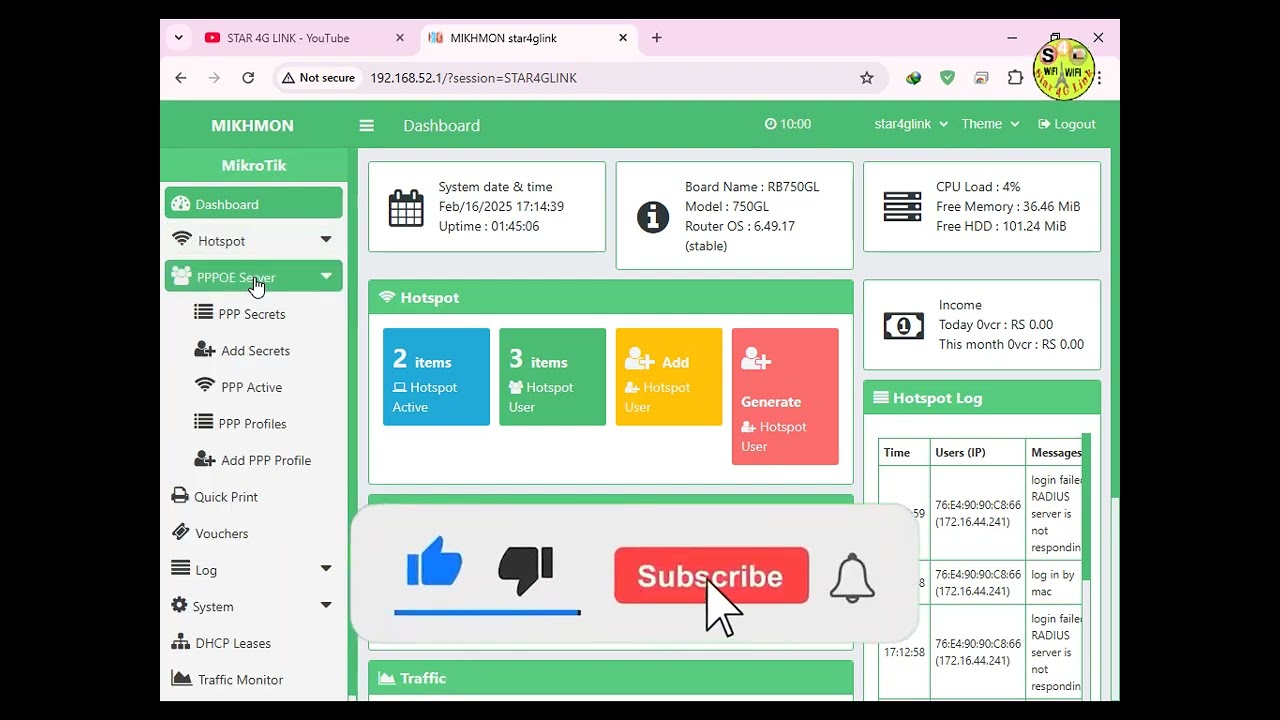This screenshot has height=720, width=1280.
Task: Expand the Hotspot sidebar menu arrow
Action: (326, 240)
